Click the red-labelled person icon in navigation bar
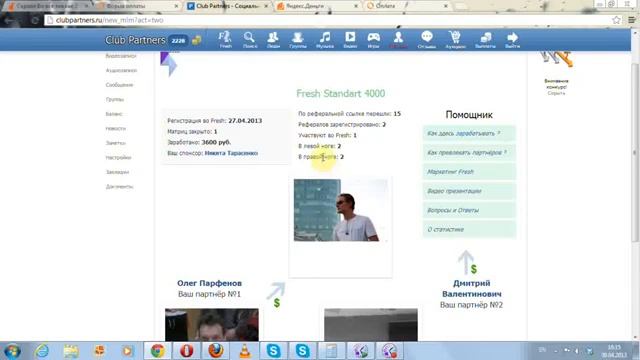 pyautogui.click(x=398, y=40)
